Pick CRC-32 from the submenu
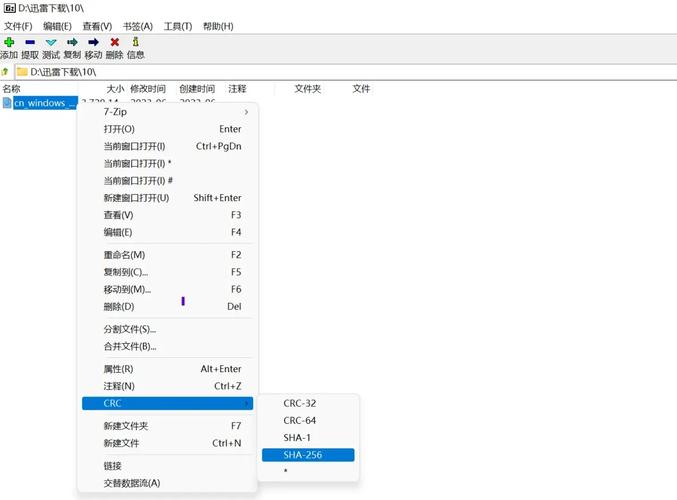 tap(308, 403)
